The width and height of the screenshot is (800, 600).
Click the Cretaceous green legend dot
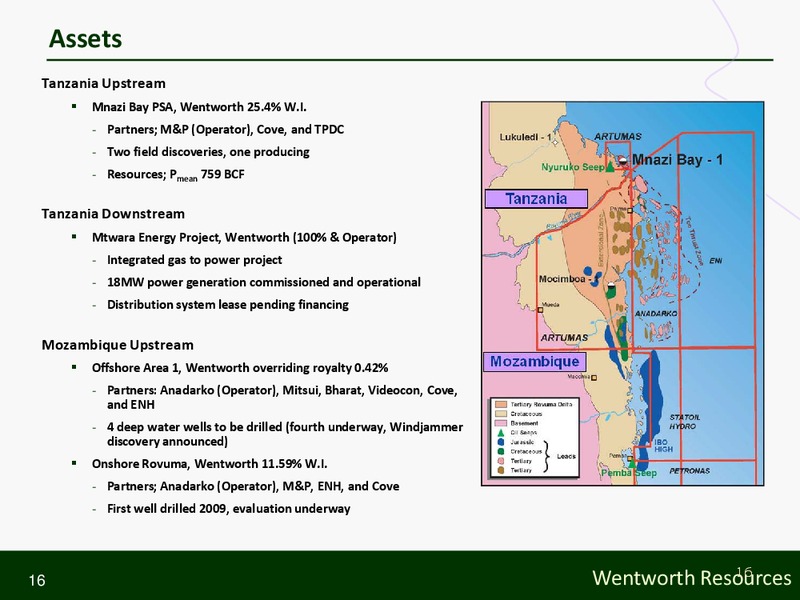tap(501, 452)
